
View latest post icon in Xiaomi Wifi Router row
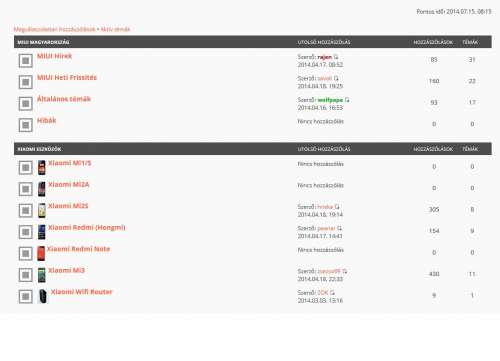(x=332, y=293)
